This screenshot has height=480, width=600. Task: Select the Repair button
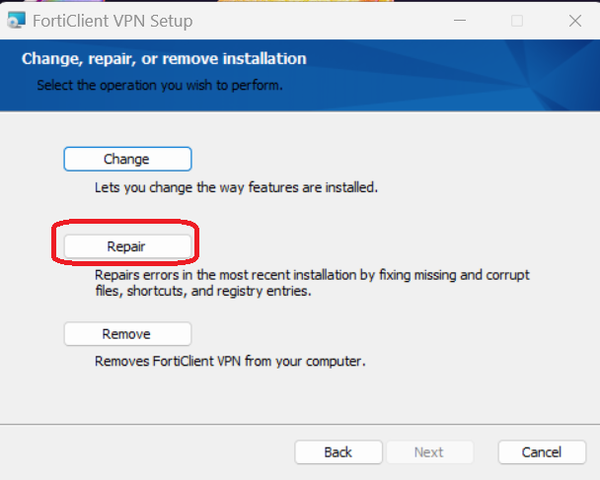point(127,246)
